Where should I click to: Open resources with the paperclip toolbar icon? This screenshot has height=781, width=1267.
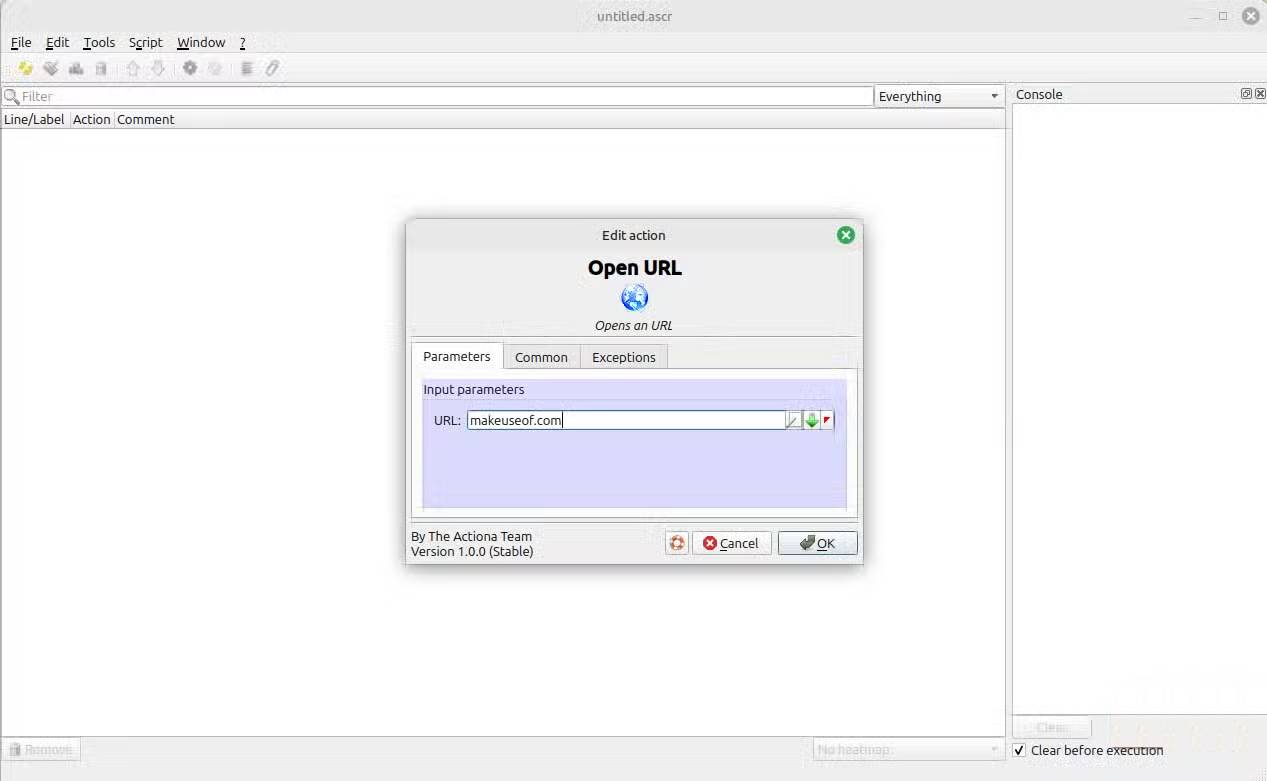(272, 68)
